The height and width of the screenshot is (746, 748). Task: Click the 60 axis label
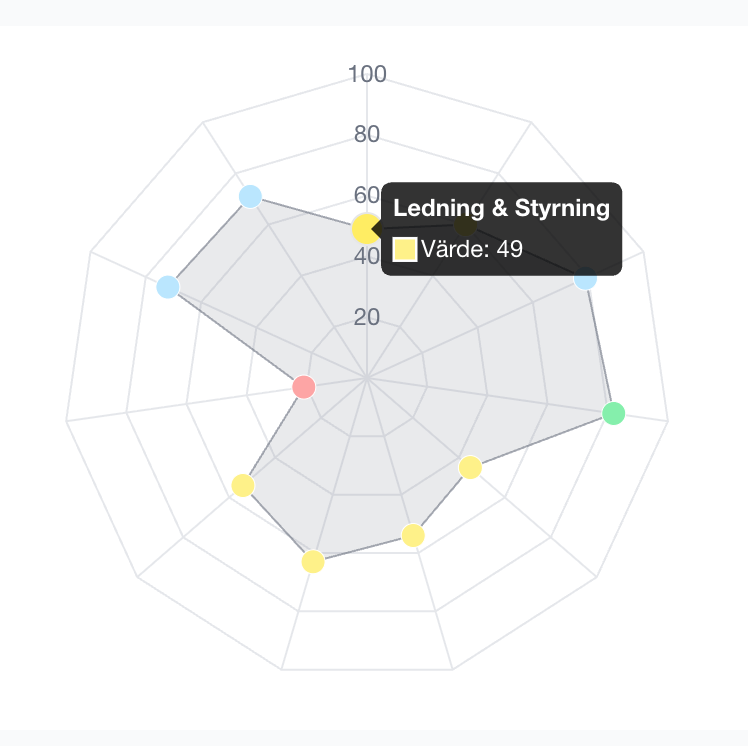pyautogui.click(x=366, y=195)
